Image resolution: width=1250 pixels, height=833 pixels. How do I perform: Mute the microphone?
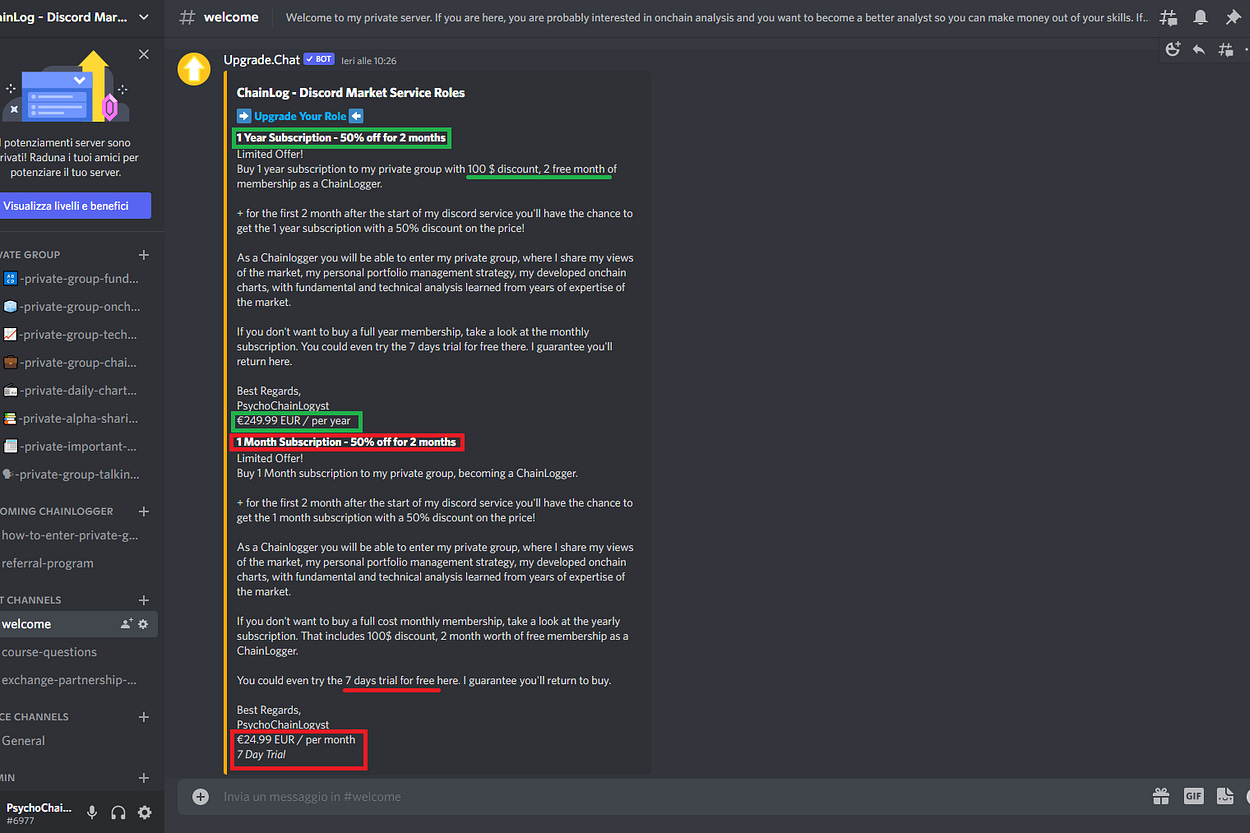coord(92,812)
